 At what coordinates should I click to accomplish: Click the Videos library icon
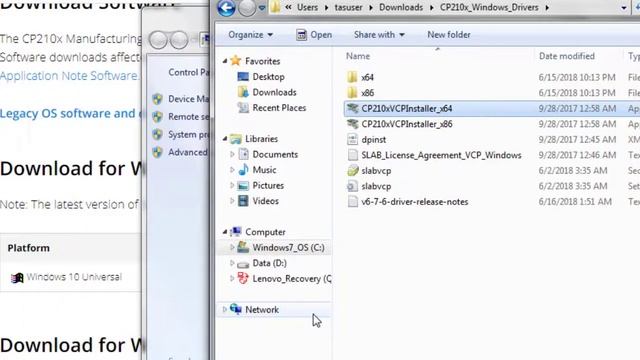243,201
